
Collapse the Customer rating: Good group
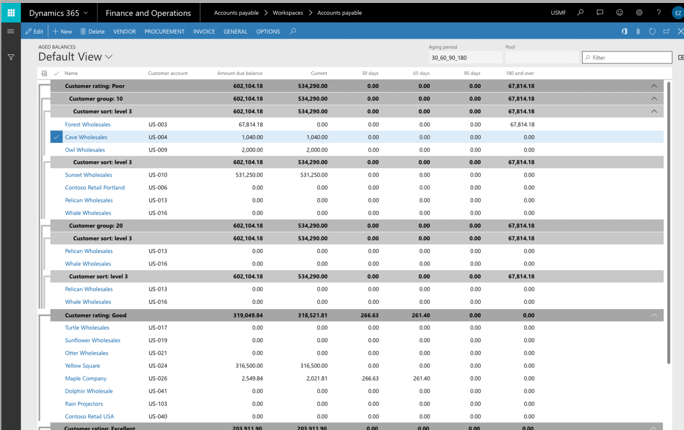pos(654,315)
